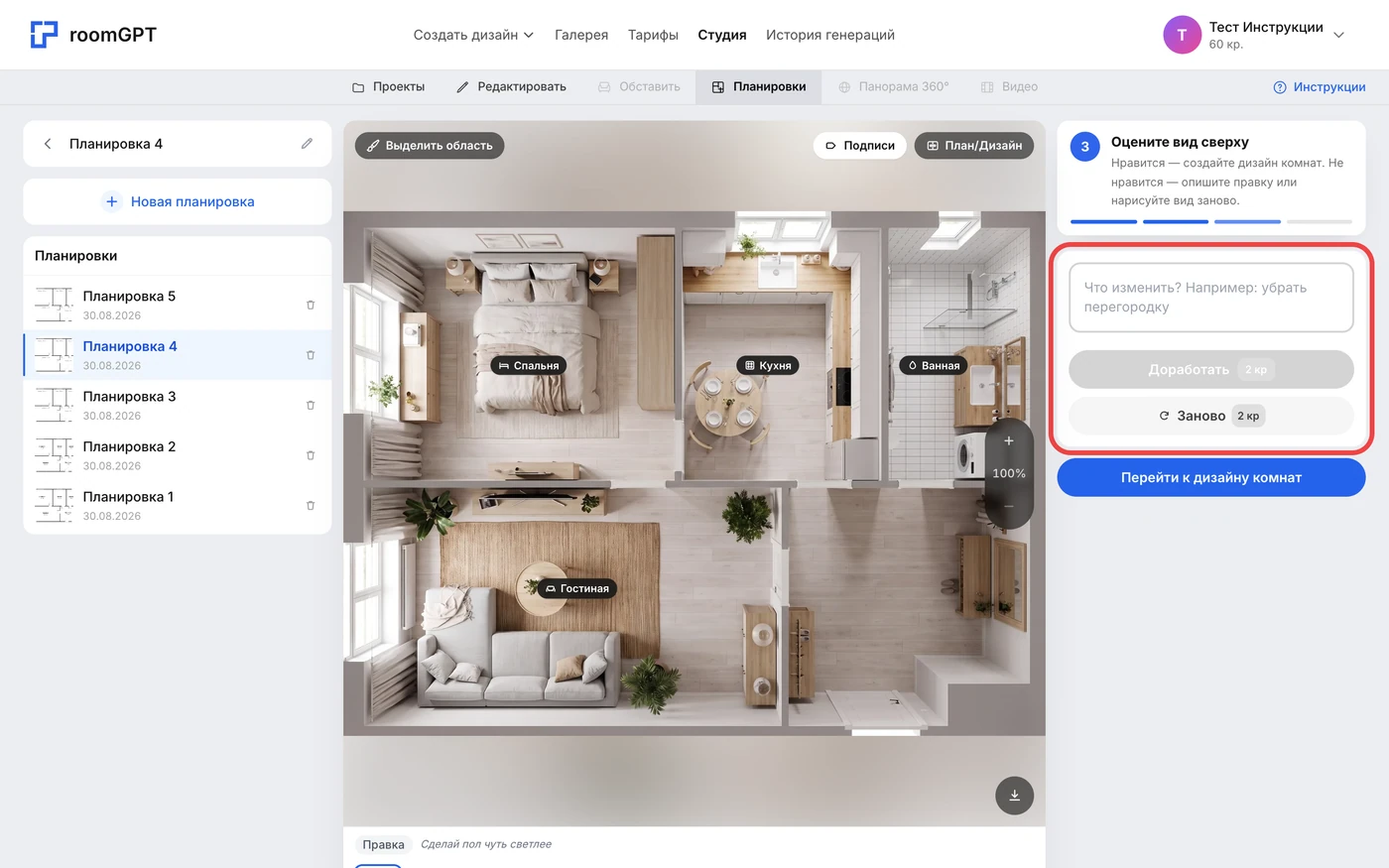Delete Планировка 5 with its trash icon
1389x868 pixels.
(311, 305)
